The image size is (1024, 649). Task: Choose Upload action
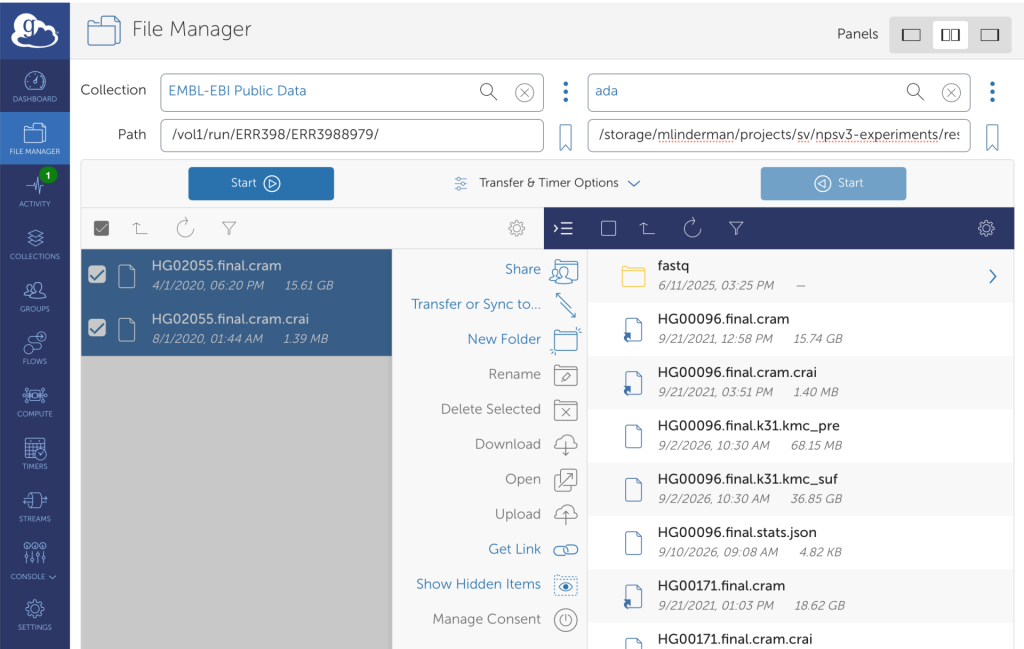click(536, 514)
